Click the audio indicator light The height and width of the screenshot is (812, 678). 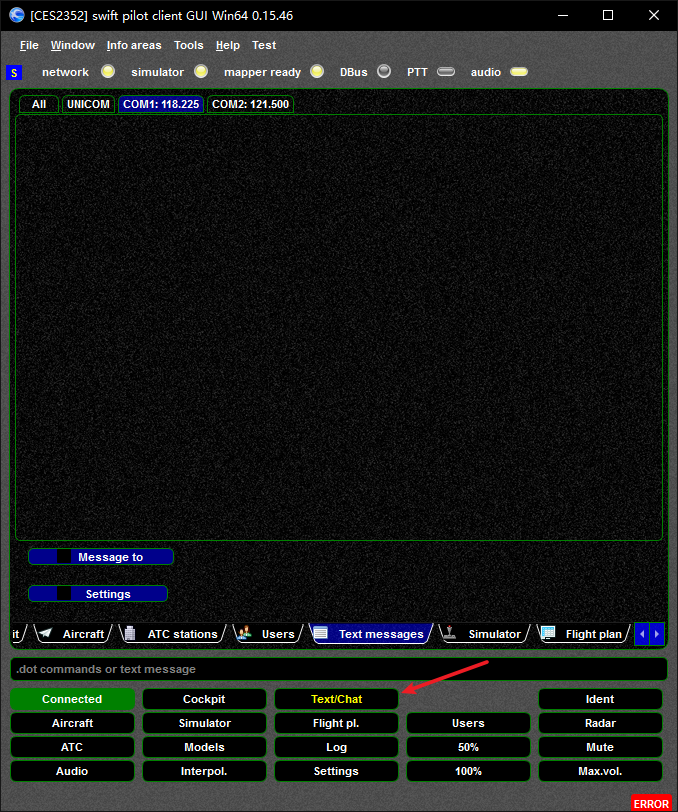click(x=519, y=72)
